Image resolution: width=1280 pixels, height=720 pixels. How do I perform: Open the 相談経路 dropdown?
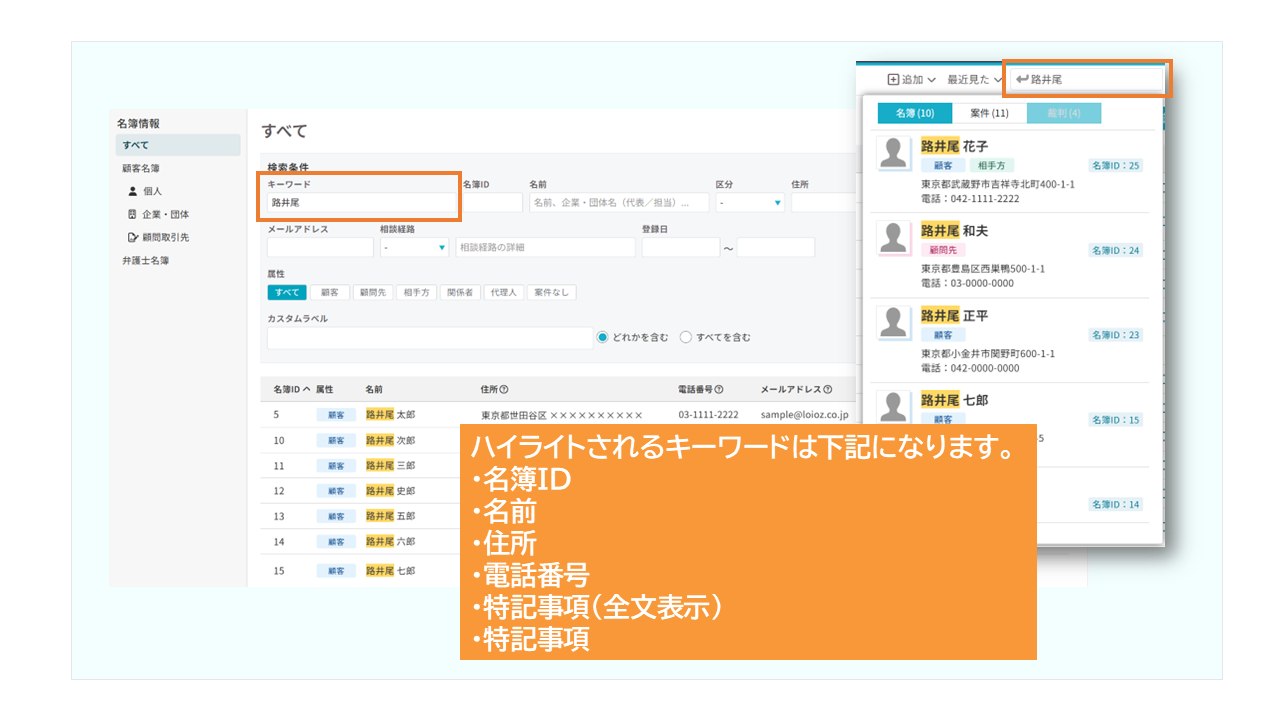pyautogui.click(x=414, y=247)
